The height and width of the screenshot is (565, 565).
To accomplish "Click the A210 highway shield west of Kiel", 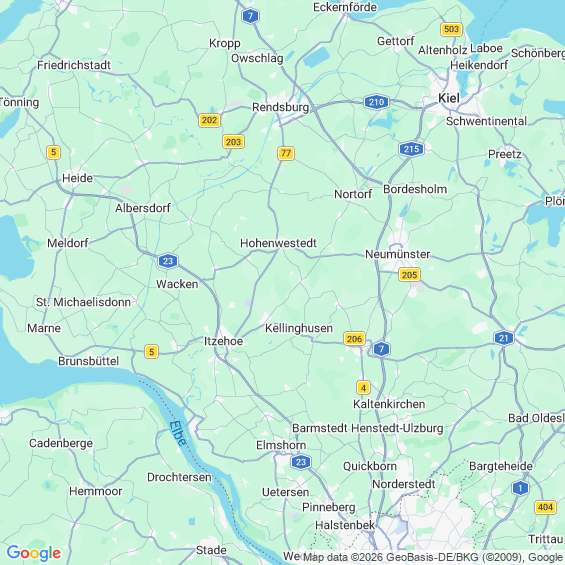I will click(x=376, y=102).
